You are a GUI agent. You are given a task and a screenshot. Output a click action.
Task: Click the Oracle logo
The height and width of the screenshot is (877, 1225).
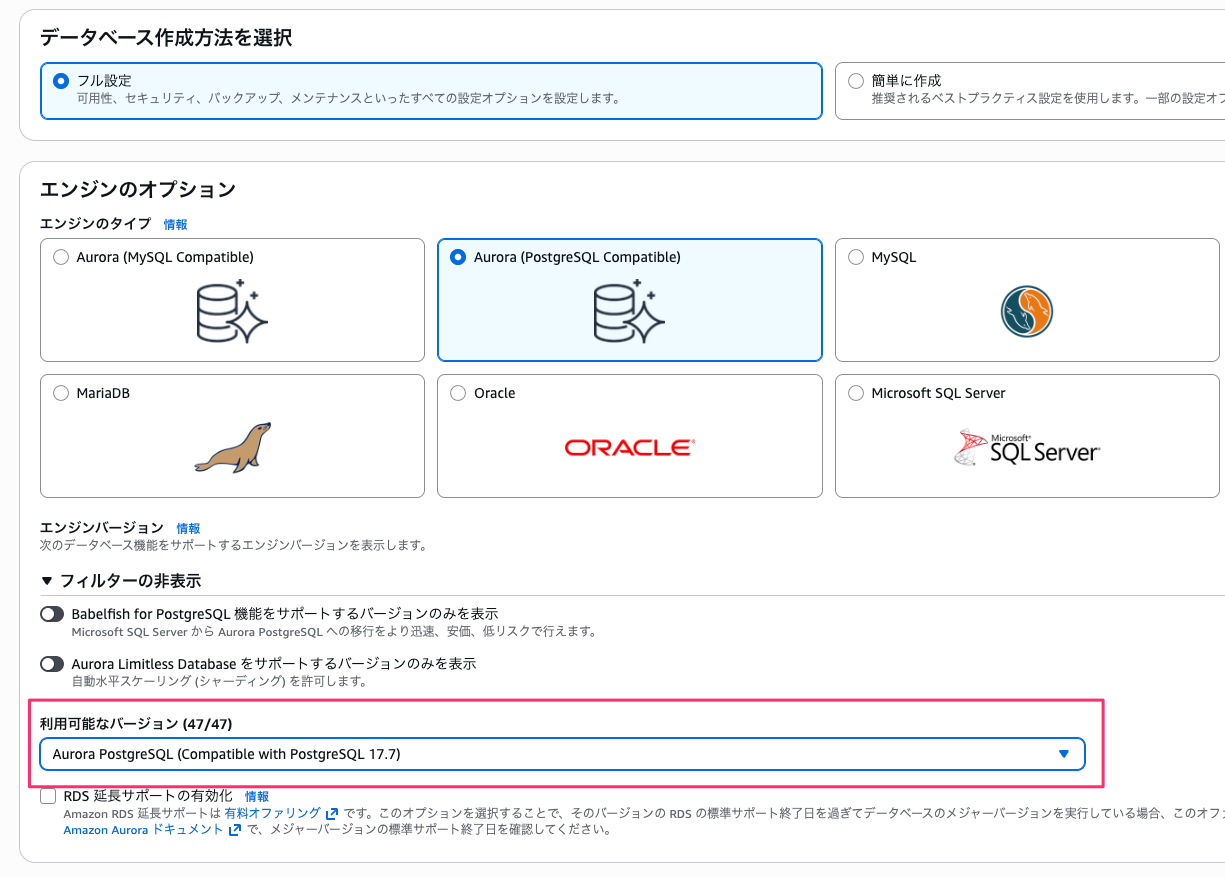[629, 447]
